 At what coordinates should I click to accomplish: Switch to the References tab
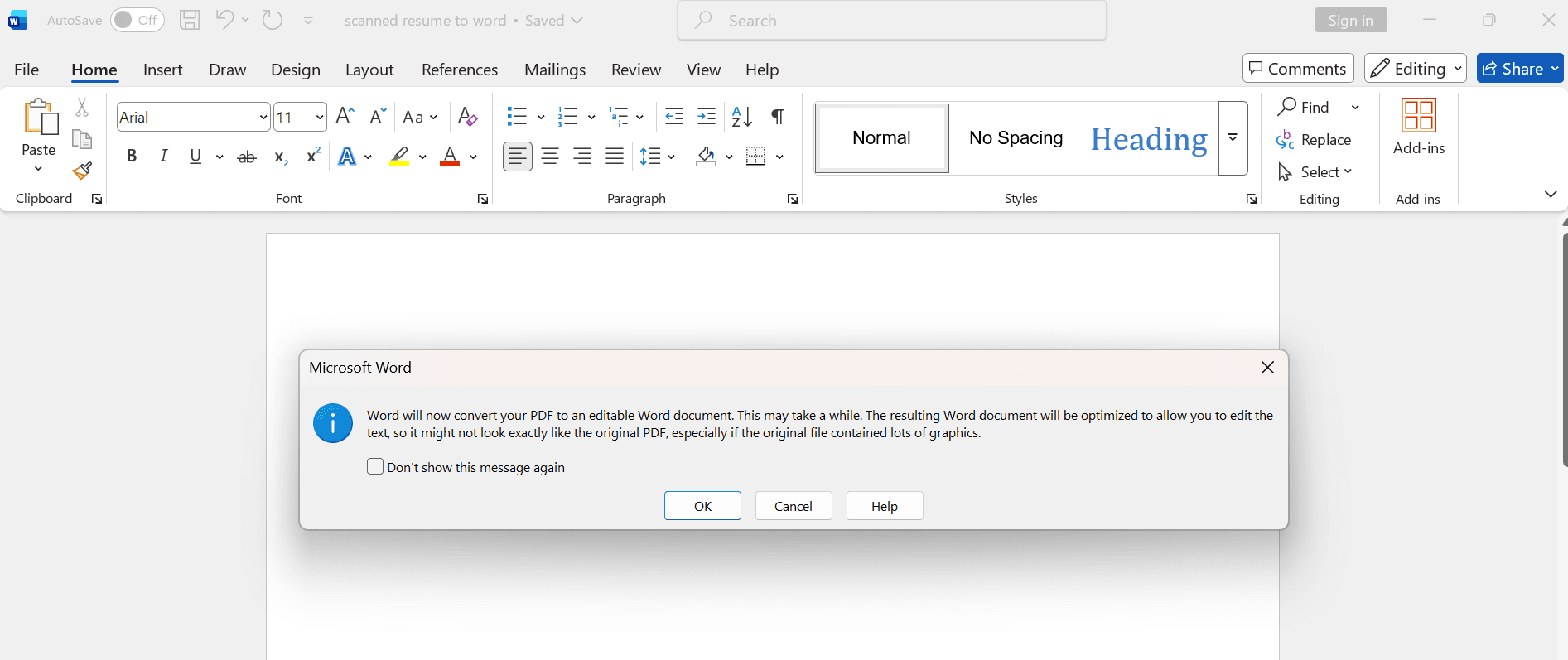(x=459, y=70)
